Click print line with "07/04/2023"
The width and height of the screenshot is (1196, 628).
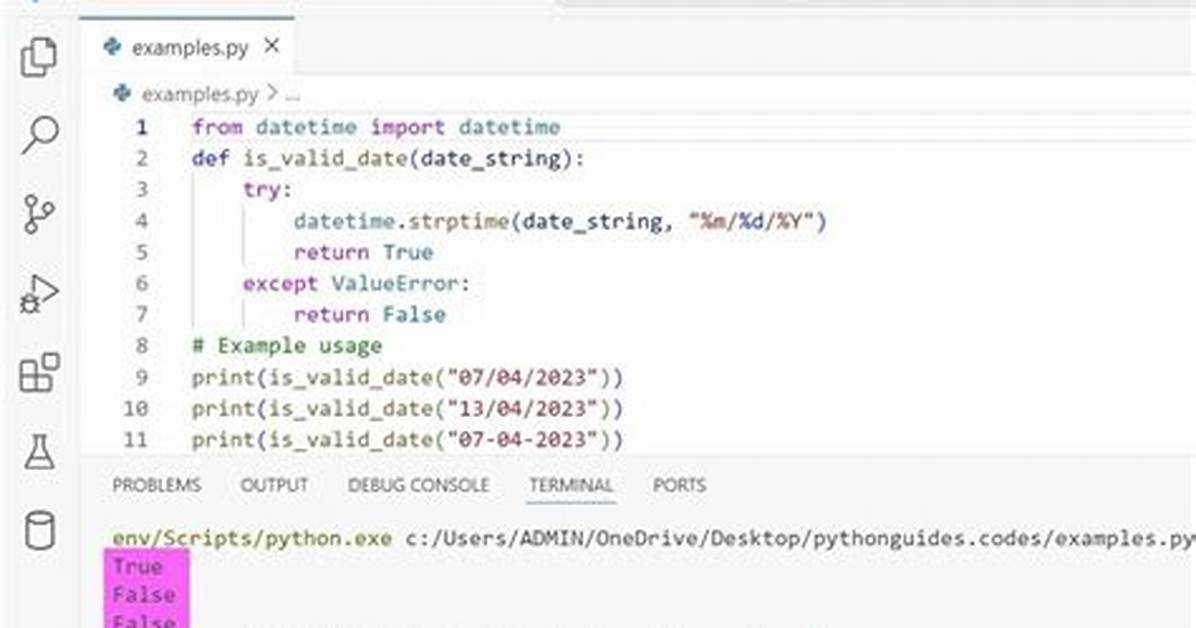(407, 377)
